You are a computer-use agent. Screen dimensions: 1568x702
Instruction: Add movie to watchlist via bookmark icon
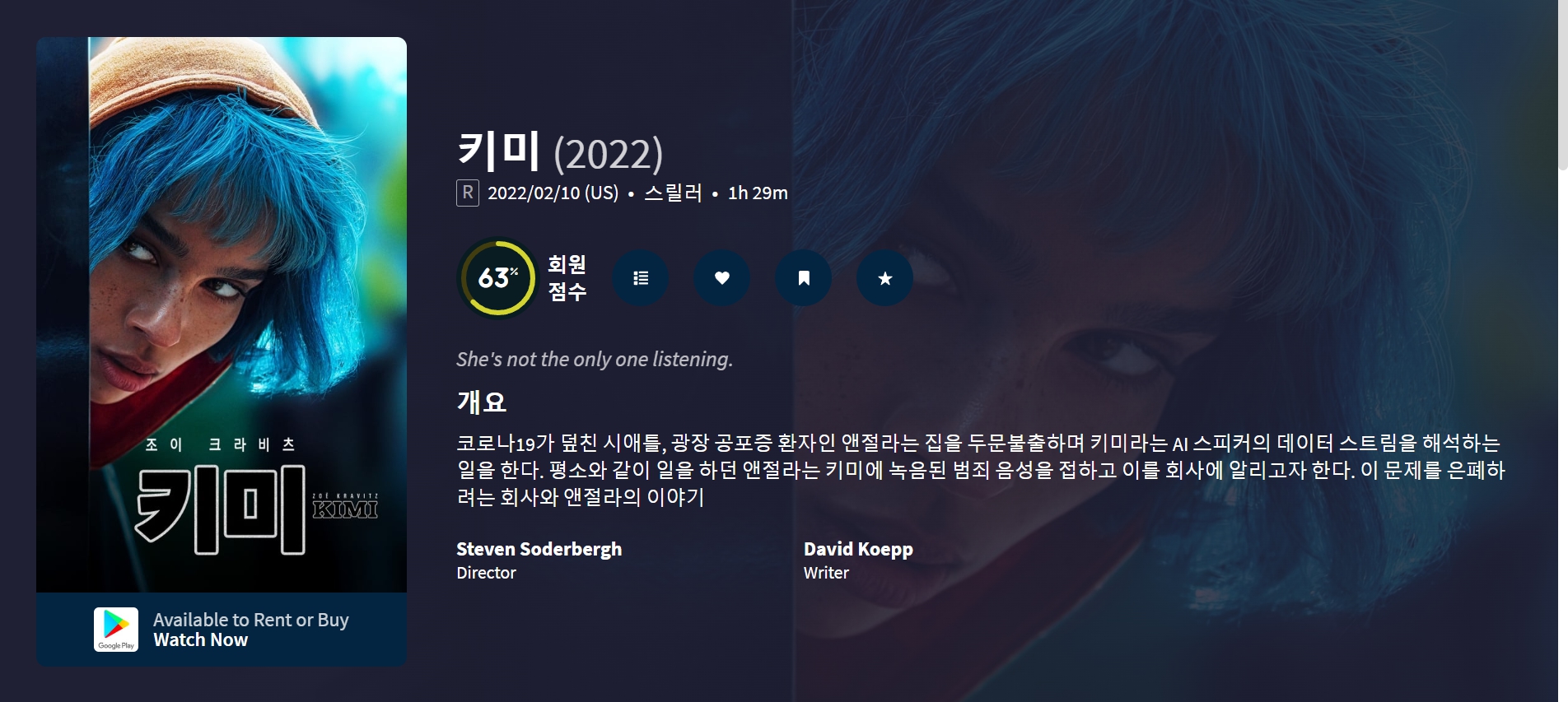coord(803,278)
